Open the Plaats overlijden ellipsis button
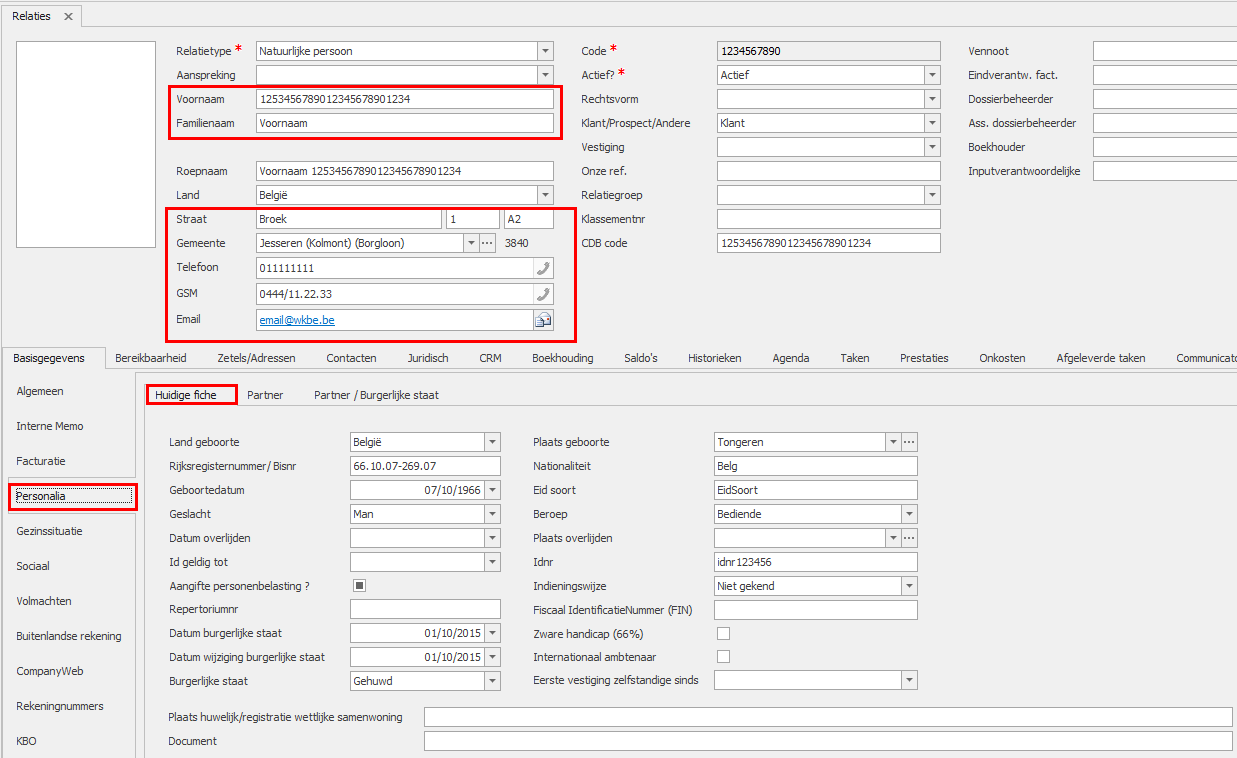The height and width of the screenshot is (758, 1237). click(x=909, y=538)
